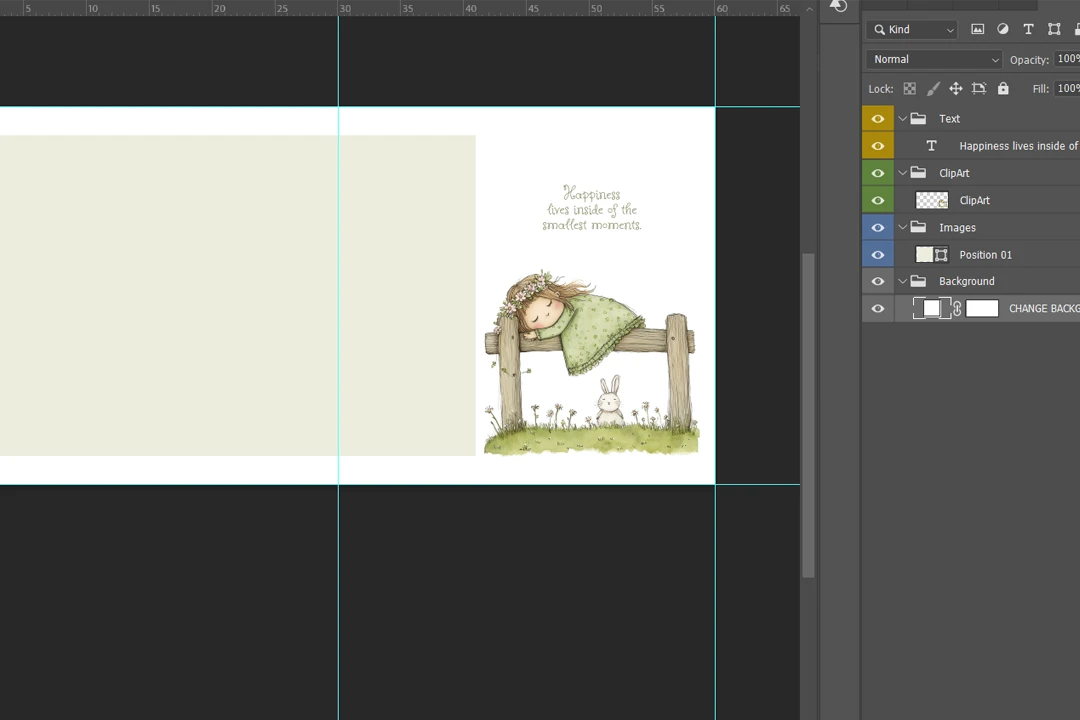Click the ClipArt group folder icon
1080x720 pixels.
click(x=918, y=173)
